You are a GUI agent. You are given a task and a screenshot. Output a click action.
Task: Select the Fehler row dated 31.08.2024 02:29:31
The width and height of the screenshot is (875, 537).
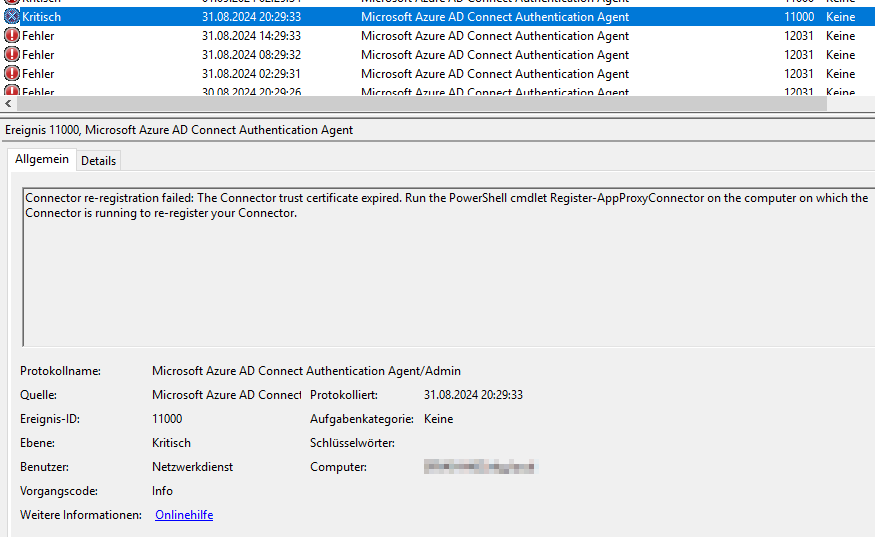tap(438, 74)
